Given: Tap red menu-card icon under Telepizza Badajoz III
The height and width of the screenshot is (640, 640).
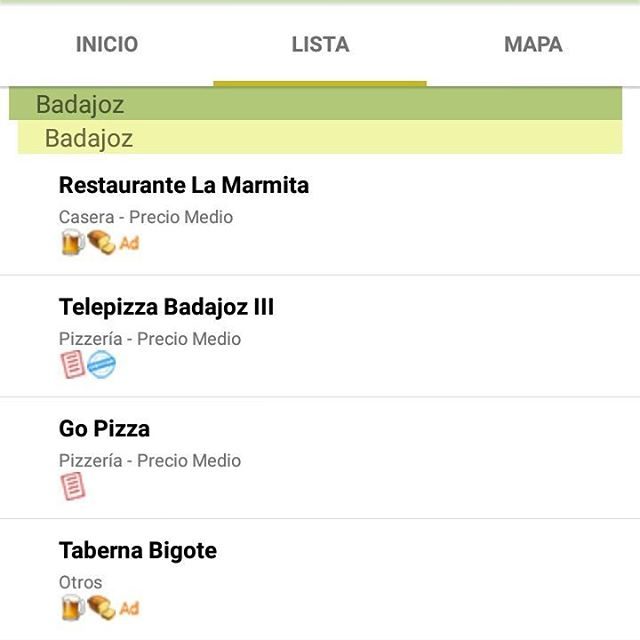Looking at the screenshot, I should [72, 365].
